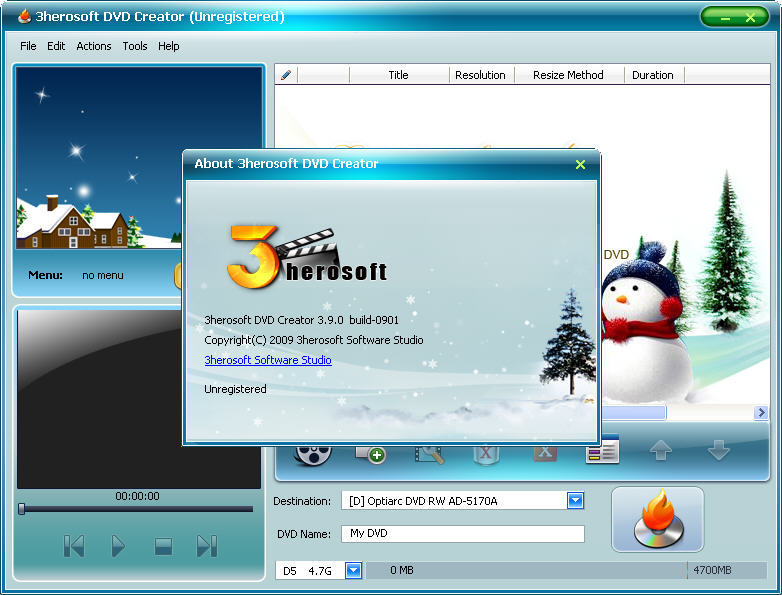Click the 3herosoft logo in About dialog
The image size is (782, 595).
307,256
